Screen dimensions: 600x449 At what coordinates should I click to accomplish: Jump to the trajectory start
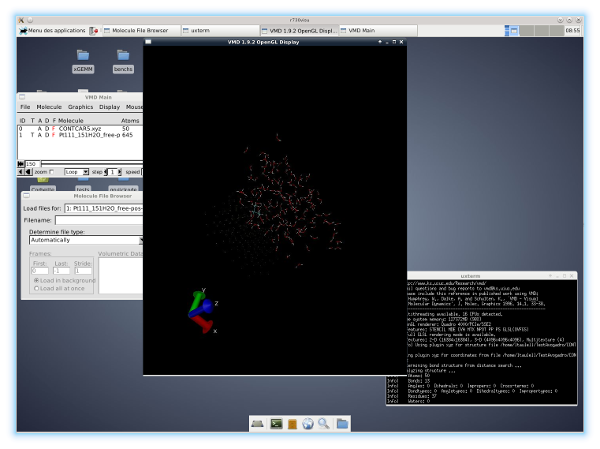point(21,164)
